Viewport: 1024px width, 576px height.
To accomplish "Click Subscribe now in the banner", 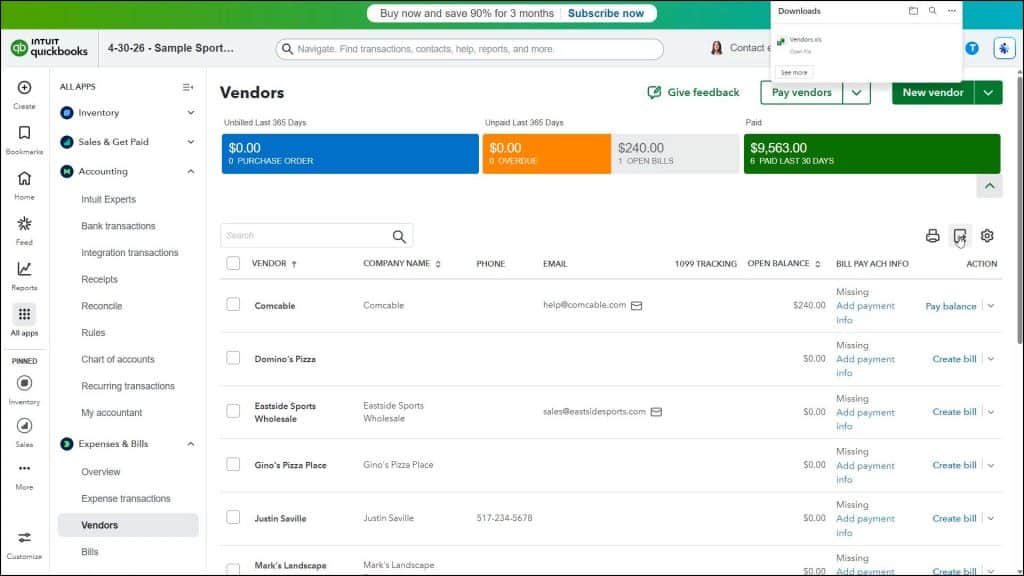I will click(x=605, y=13).
